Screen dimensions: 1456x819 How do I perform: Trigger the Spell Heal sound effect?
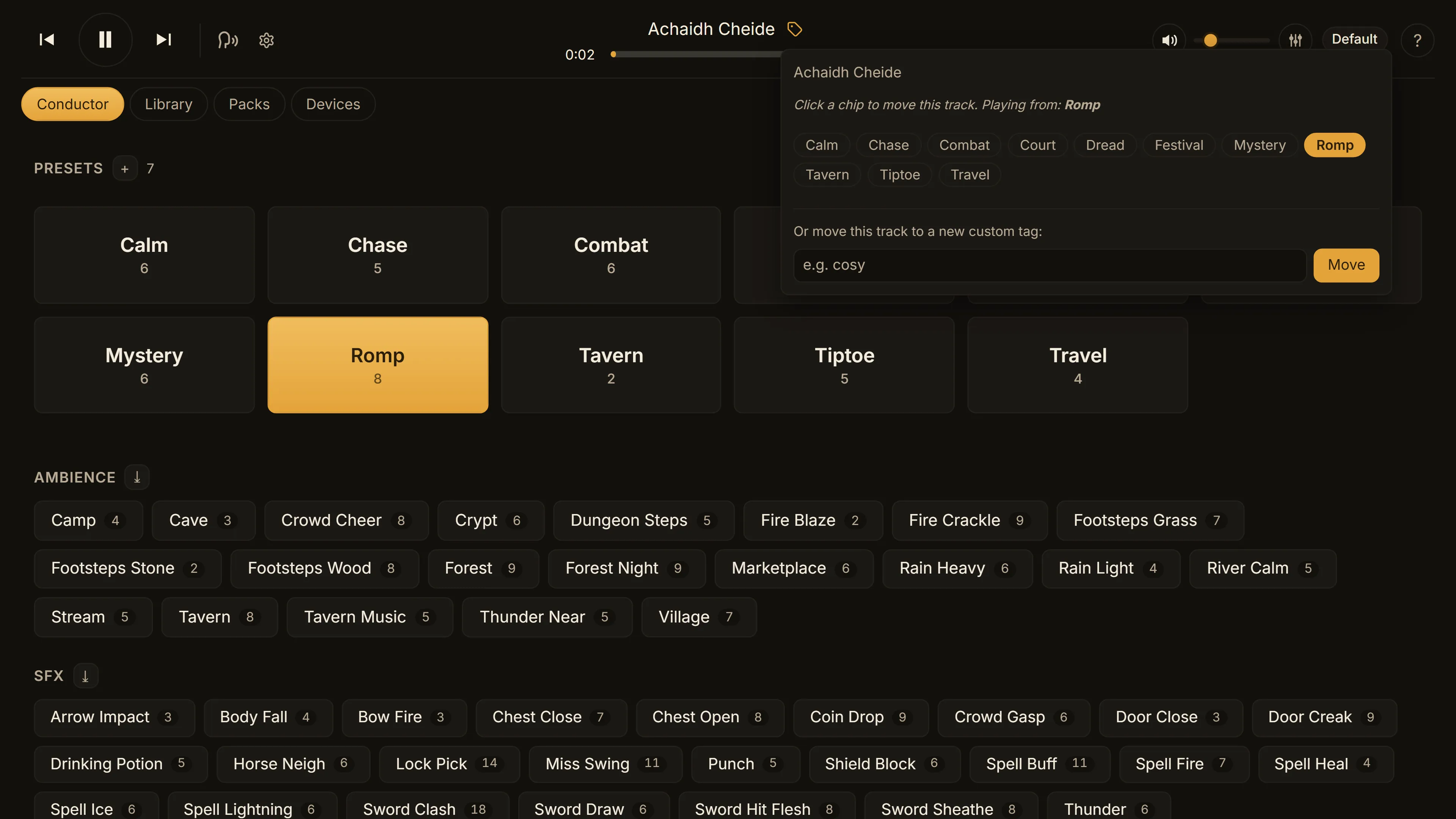click(1326, 764)
